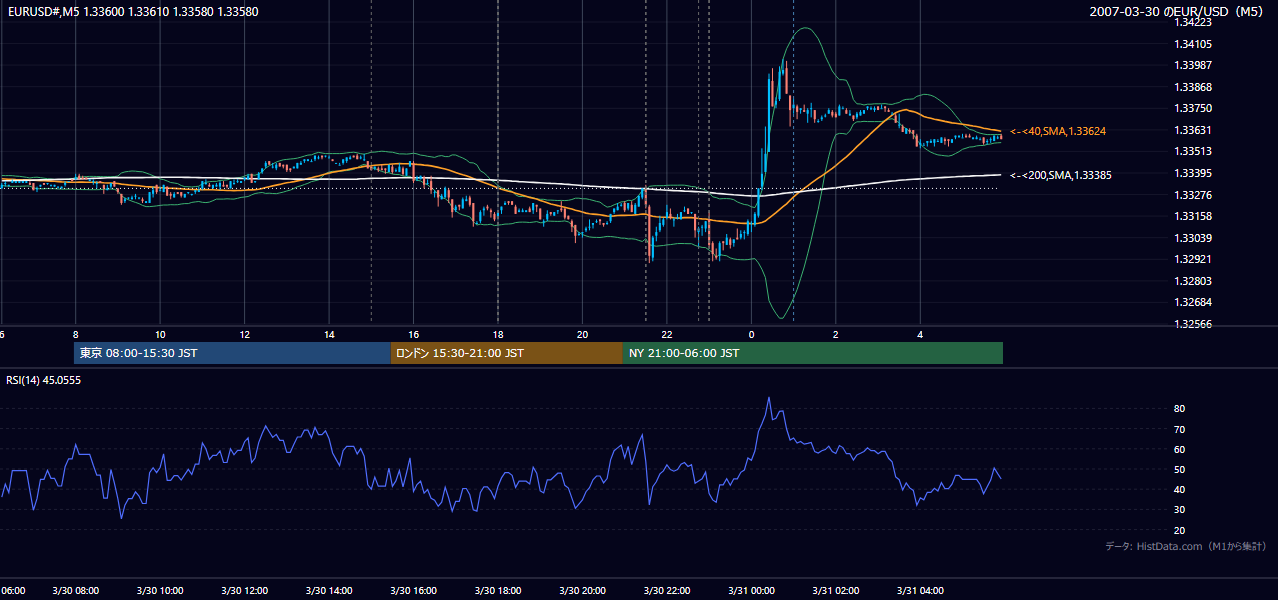Click price axis value 1.33395
This screenshot has width=1278, height=600.
pos(1194,173)
